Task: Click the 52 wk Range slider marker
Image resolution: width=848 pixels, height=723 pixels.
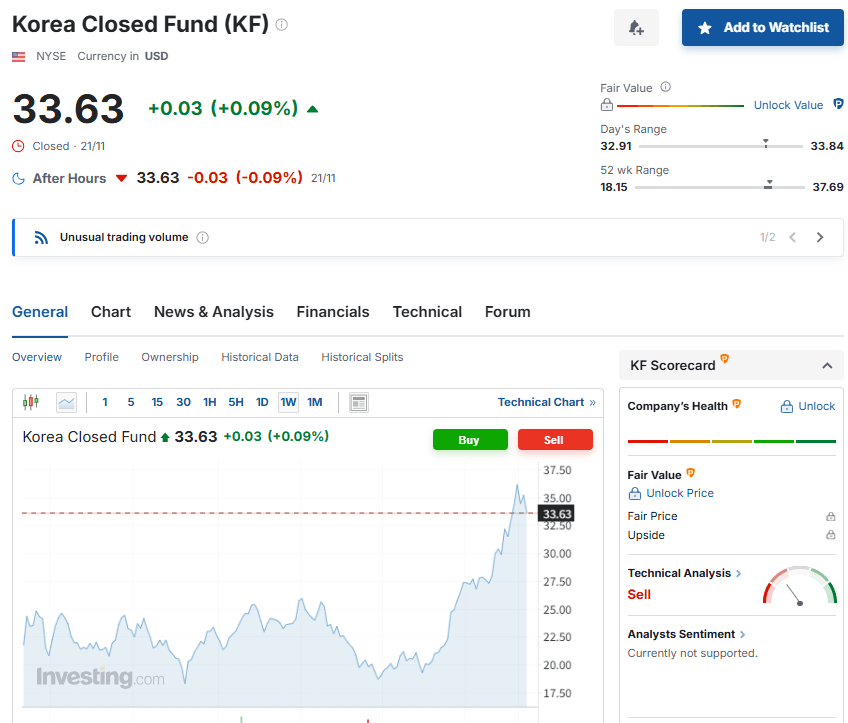Action: (x=768, y=185)
